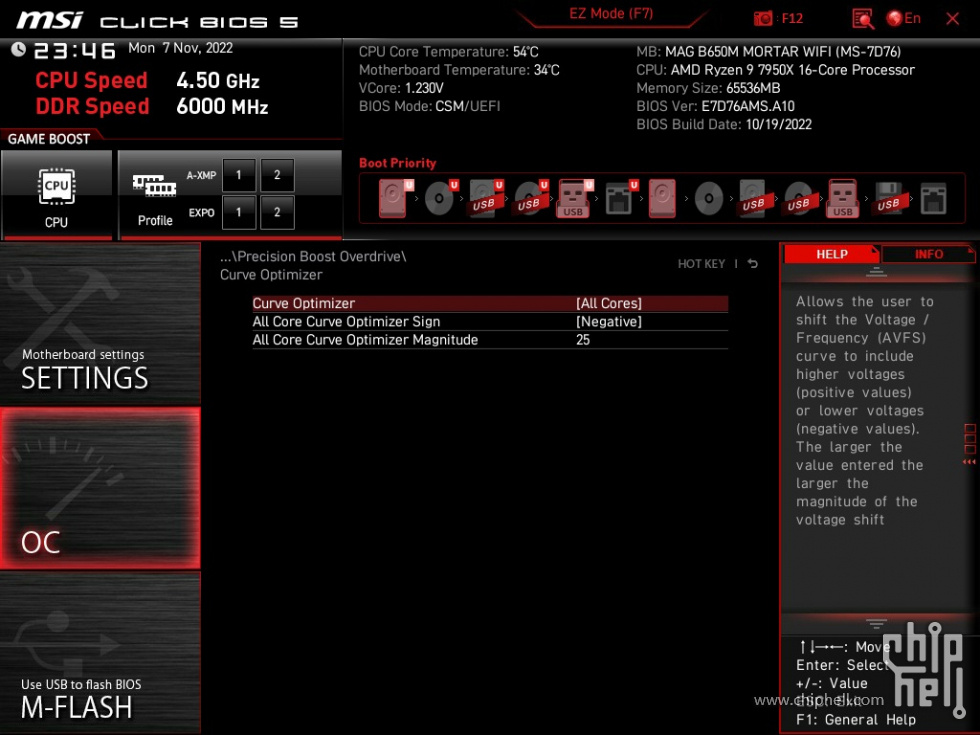The width and height of the screenshot is (980, 735).
Task: Select the All Core Curve Optimizer Magnitude label
Action: click(365, 339)
